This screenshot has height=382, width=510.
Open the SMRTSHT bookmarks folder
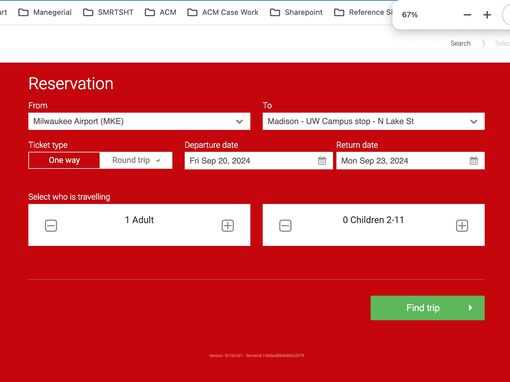(x=108, y=12)
